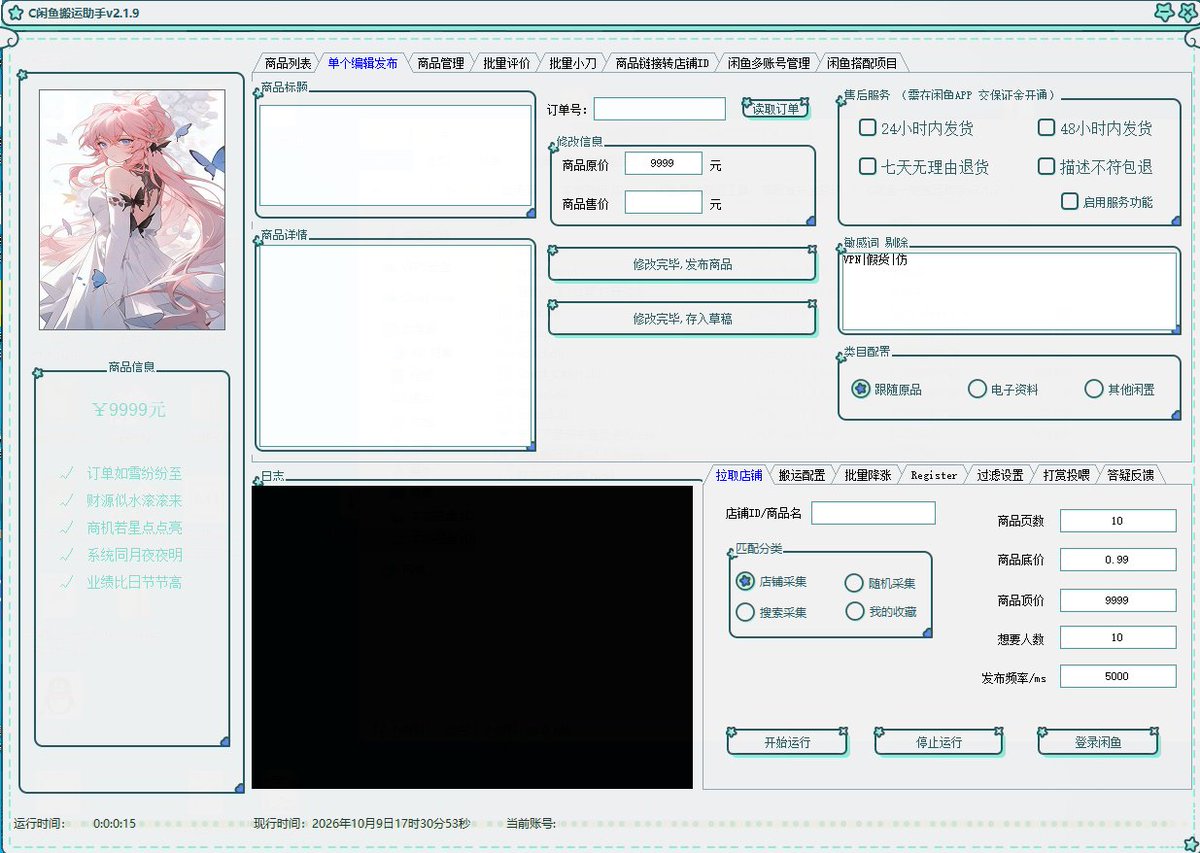Select the 答疑反馈 tab
The image size is (1200, 853).
pos(1130,475)
